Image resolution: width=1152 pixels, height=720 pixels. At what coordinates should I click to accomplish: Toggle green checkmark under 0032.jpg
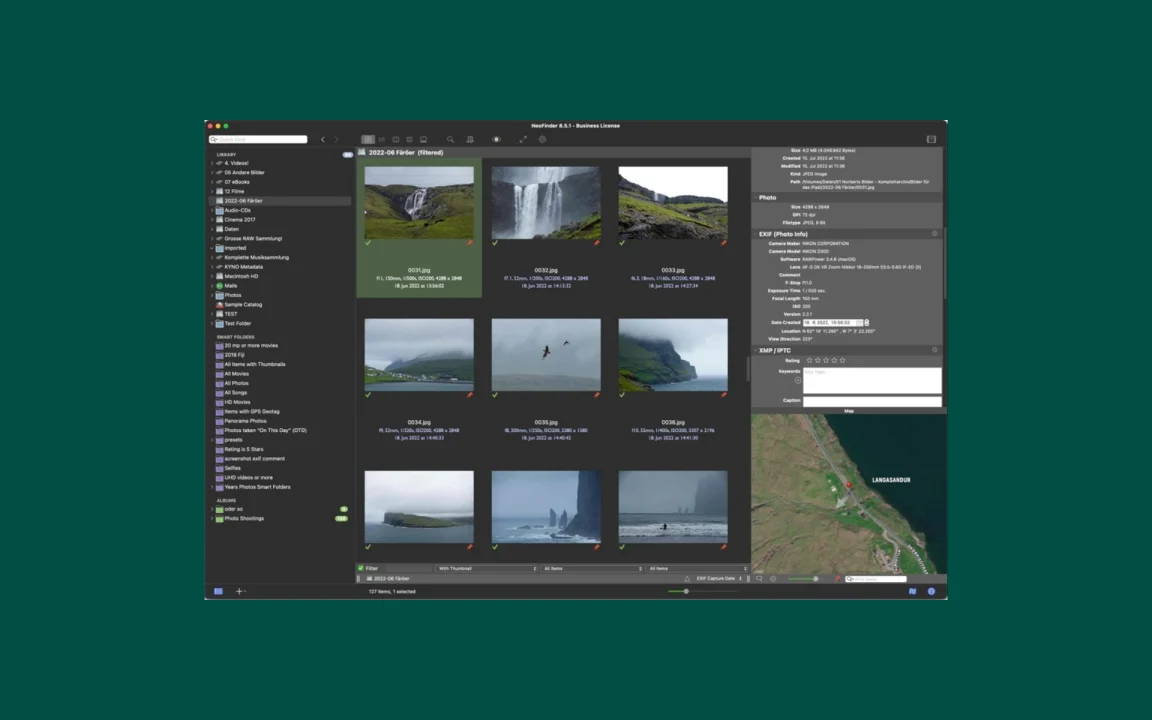click(x=495, y=243)
